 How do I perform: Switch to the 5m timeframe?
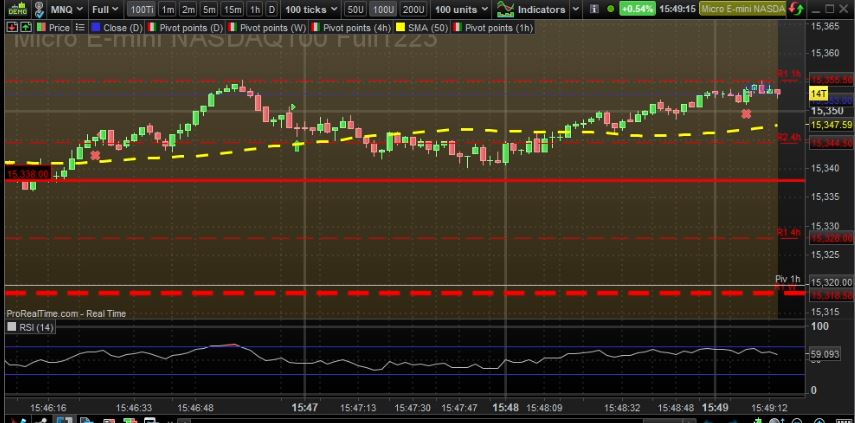[x=208, y=9]
